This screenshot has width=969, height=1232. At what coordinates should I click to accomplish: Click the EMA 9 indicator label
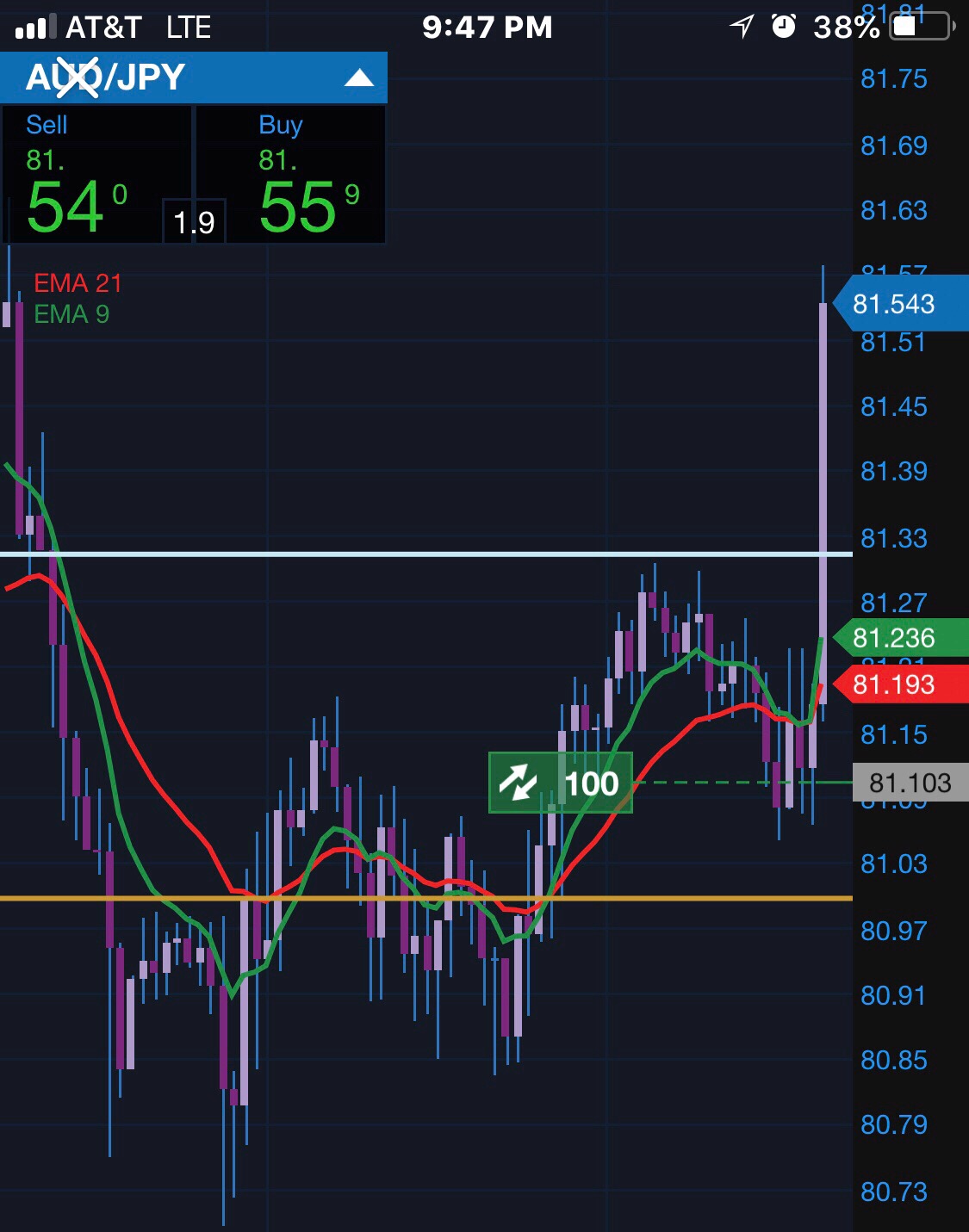click(71, 314)
